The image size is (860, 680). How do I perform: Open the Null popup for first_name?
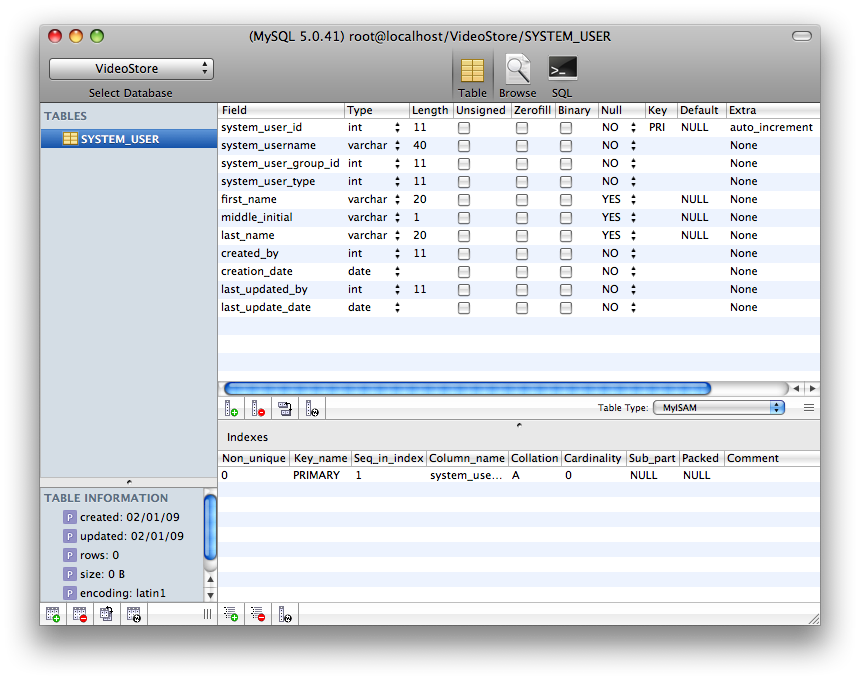tap(633, 199)
